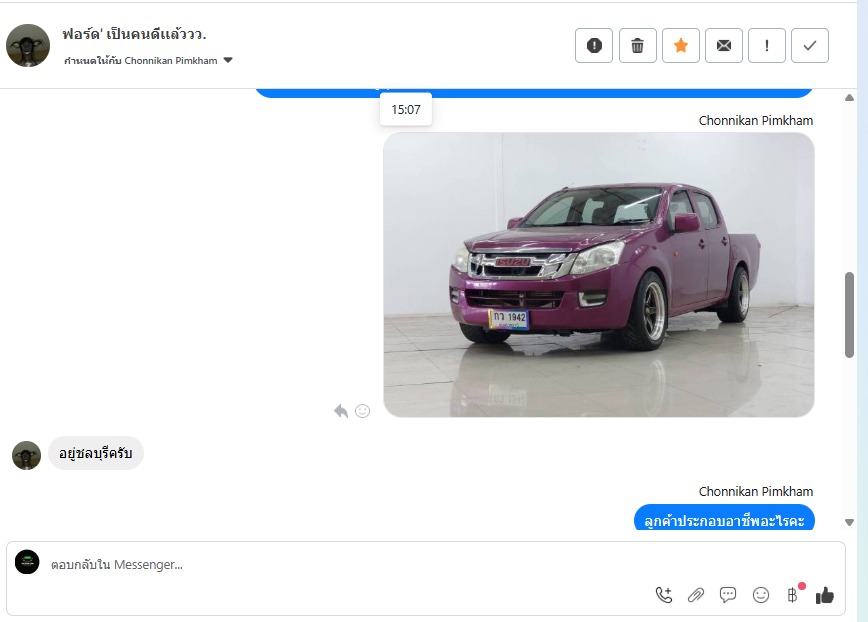
Task: Mark conversation as spam
Action: [x=594, y=45]
